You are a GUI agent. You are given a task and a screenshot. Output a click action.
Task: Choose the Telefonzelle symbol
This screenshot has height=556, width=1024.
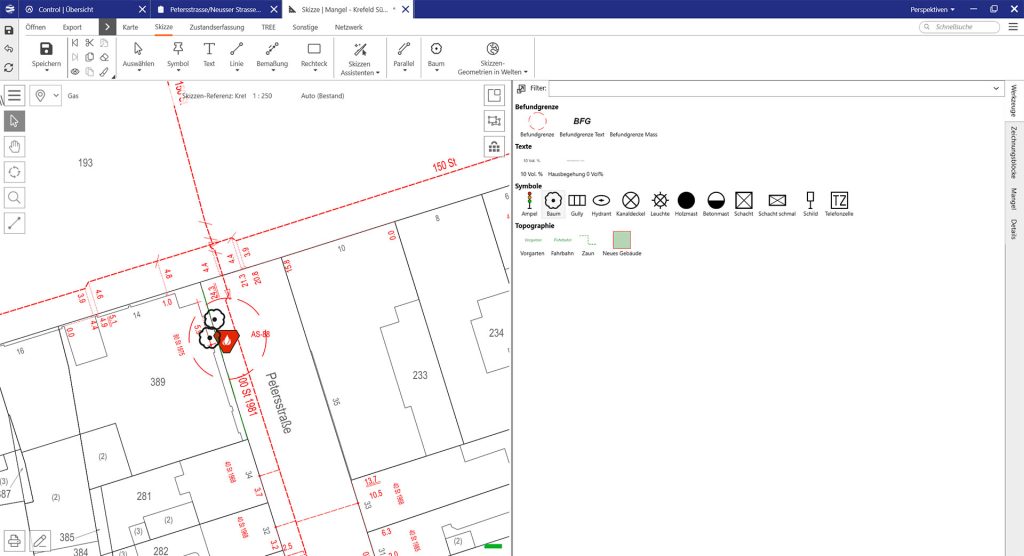click(x=840, y=201)
